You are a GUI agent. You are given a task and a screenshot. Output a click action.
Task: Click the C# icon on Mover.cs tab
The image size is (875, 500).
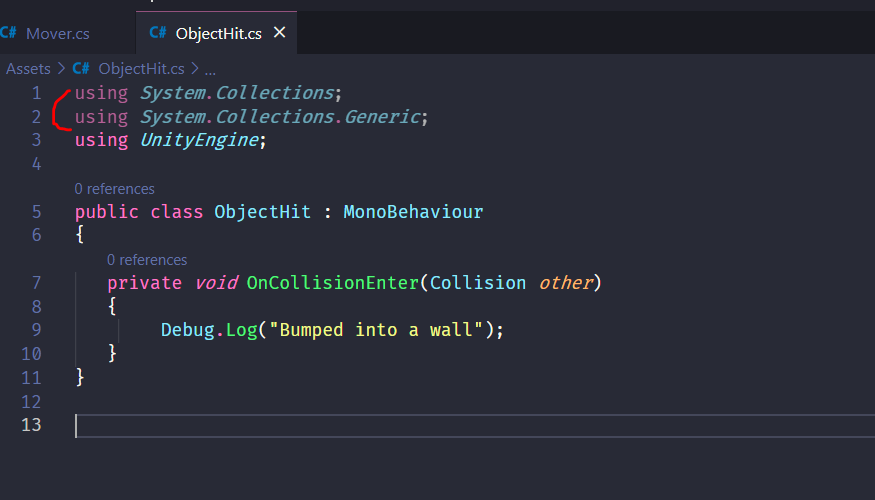tap(9, 33)
